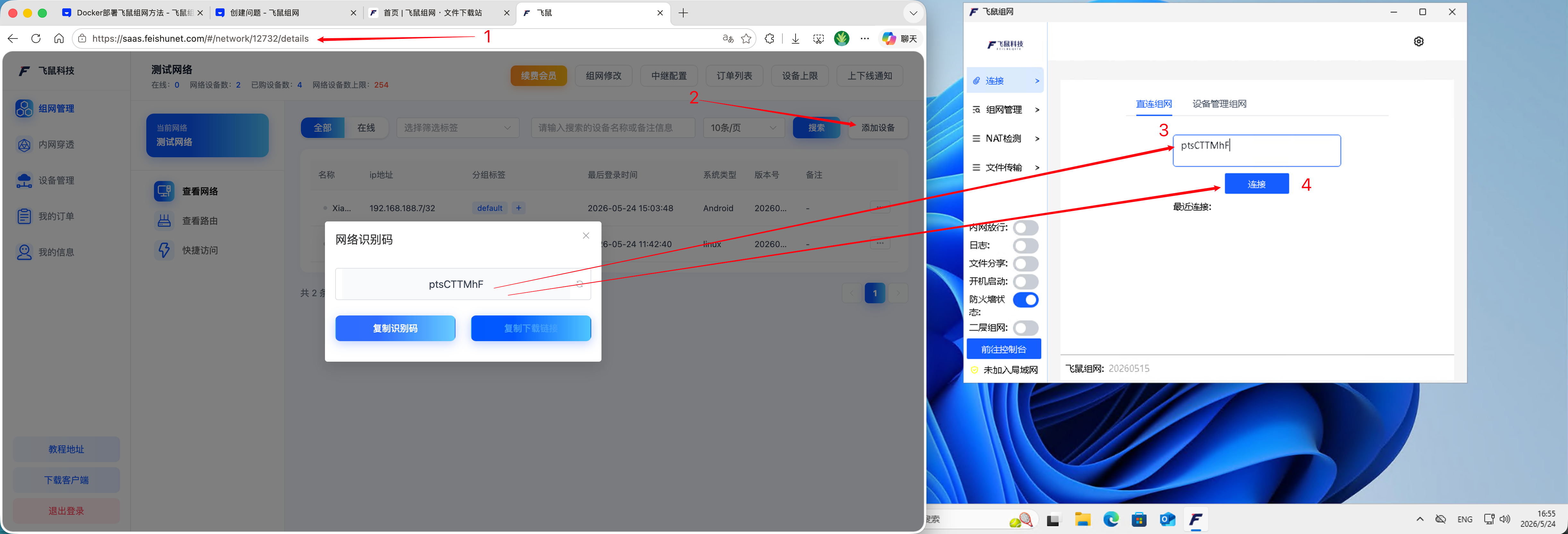
Task: Disable the 防火墙状态 switch
Action: (x=1026, y=300)
